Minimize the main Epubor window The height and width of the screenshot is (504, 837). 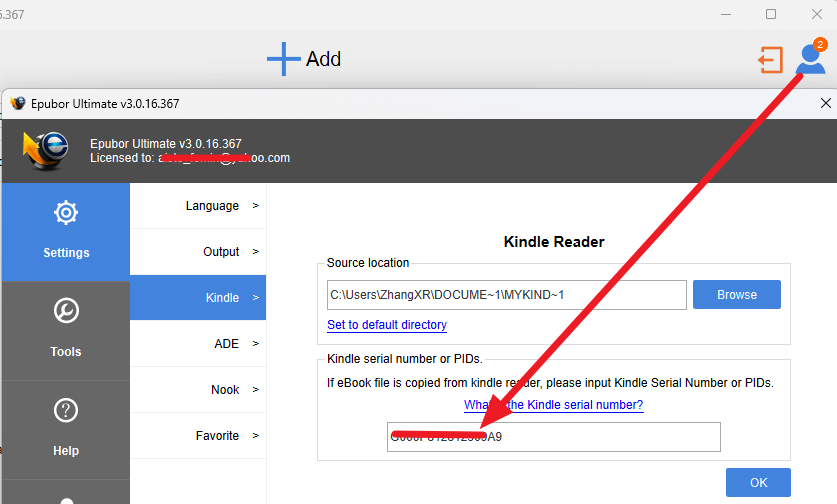point(726,14)
